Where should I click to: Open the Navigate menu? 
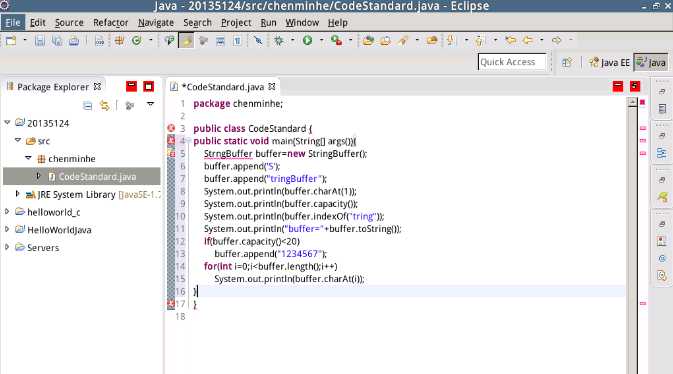(x=156, y=23)
